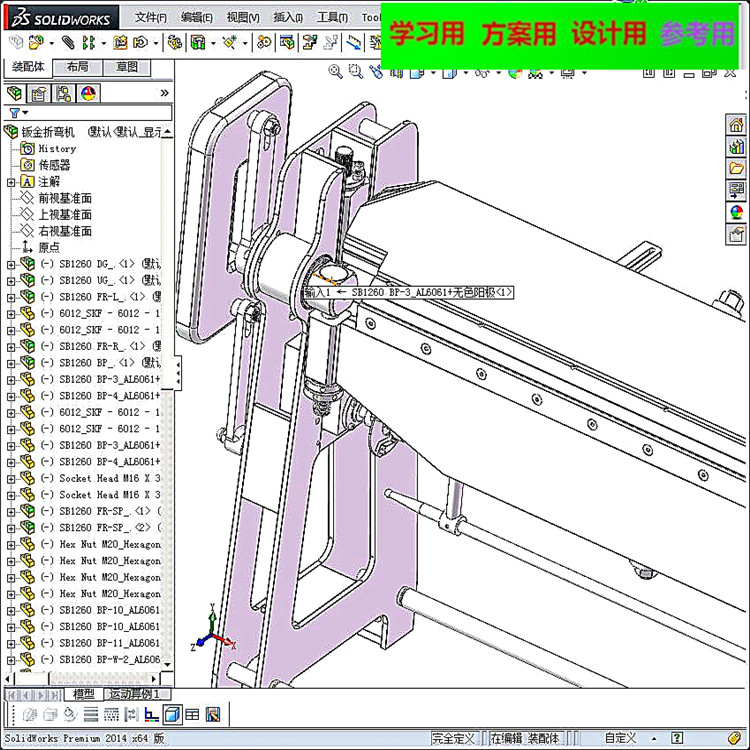Expand the SB1260 BP_ <1> component node

tap(11, 364)
